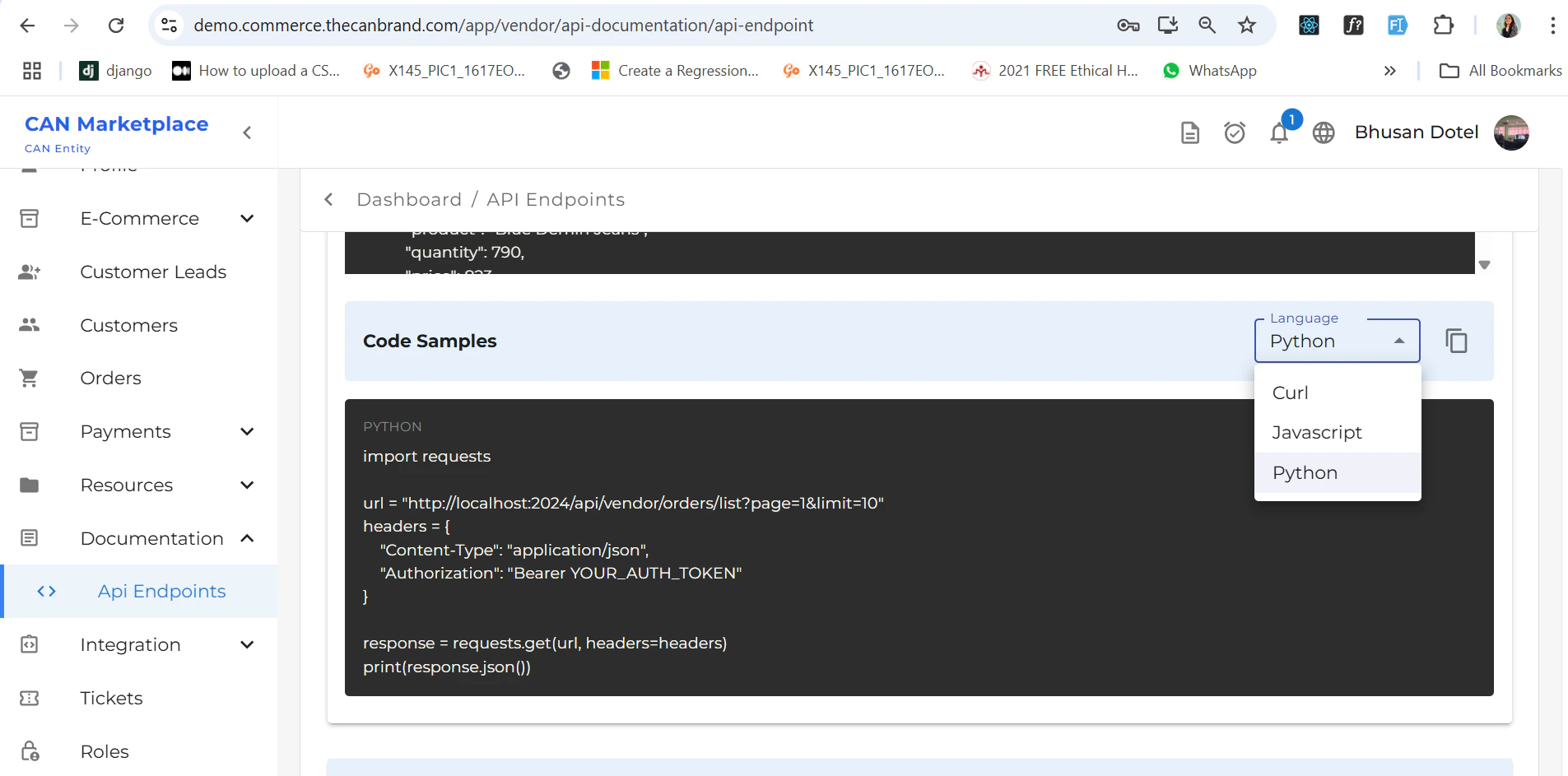The height and width of the screenshot is (776, 1568).
Task: Open the How to upload a CS... bookmark
Action: 255,71
